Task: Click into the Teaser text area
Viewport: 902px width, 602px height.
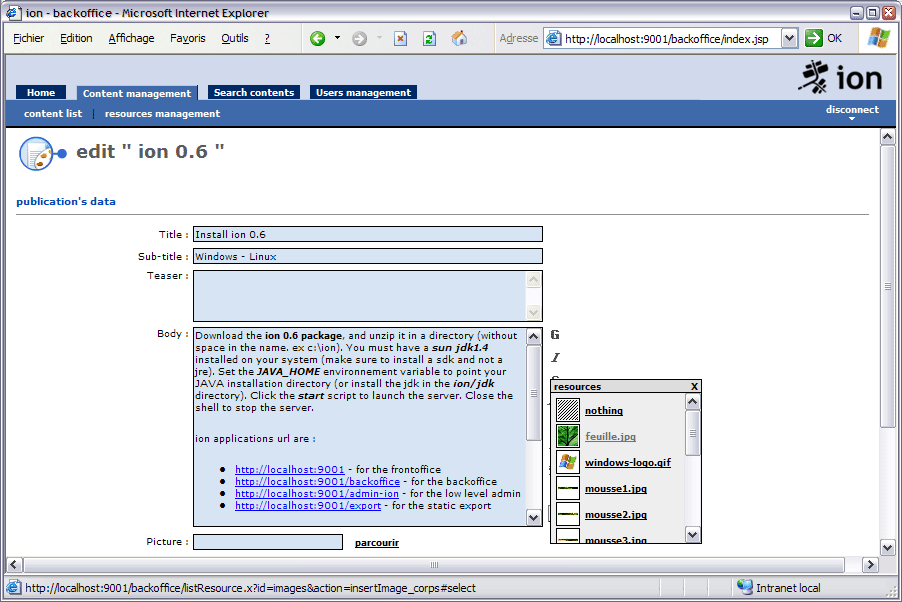Action: [x=360, y=296]
